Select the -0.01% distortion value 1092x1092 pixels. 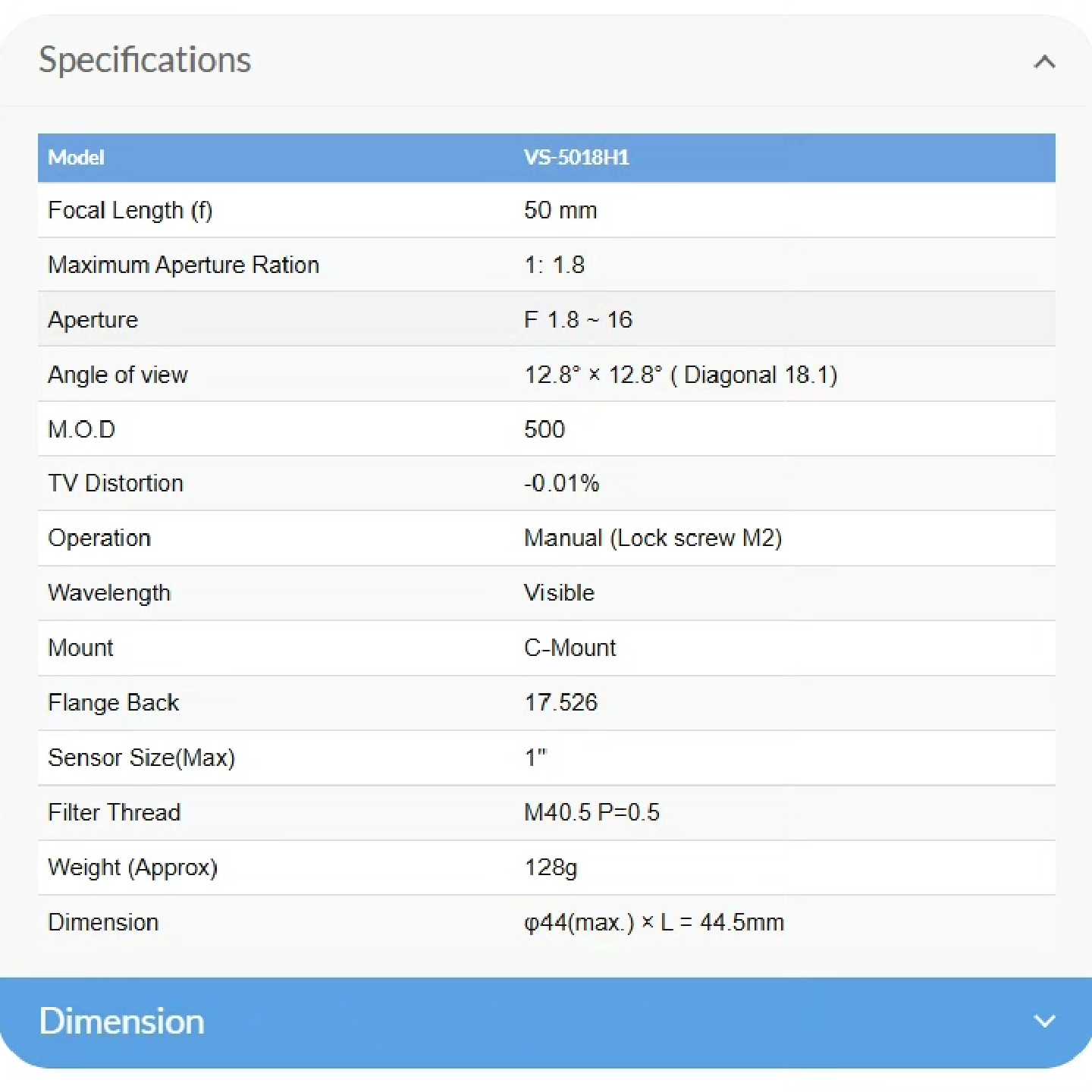(x=562, y=483)
